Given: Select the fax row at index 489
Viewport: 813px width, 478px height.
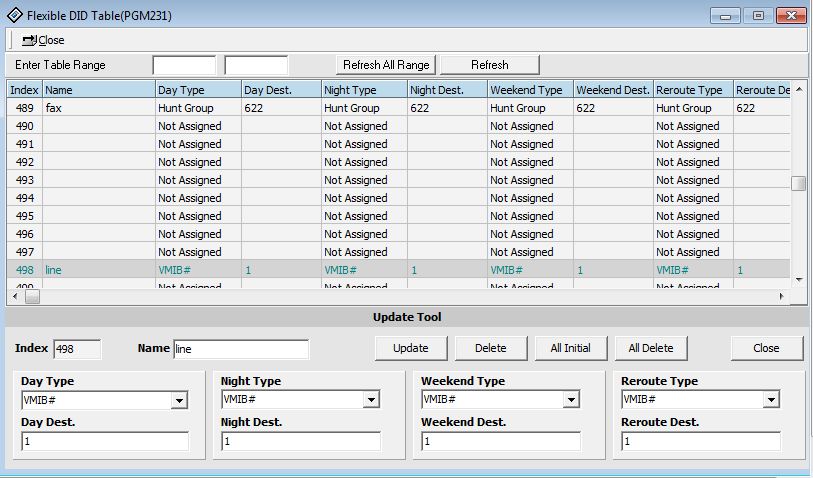Looking at the screenshot, I should (100, 108).
